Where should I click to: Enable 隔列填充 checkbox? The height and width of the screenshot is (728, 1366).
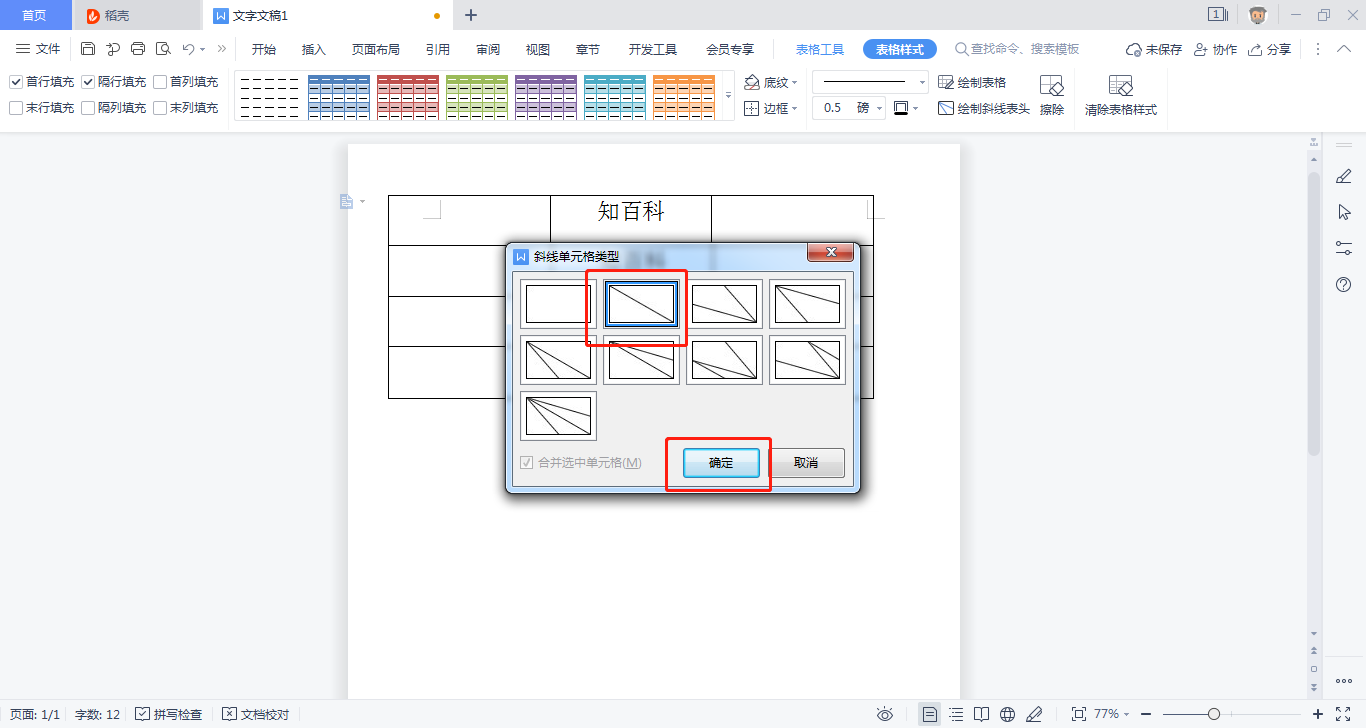tap(88, 108)
